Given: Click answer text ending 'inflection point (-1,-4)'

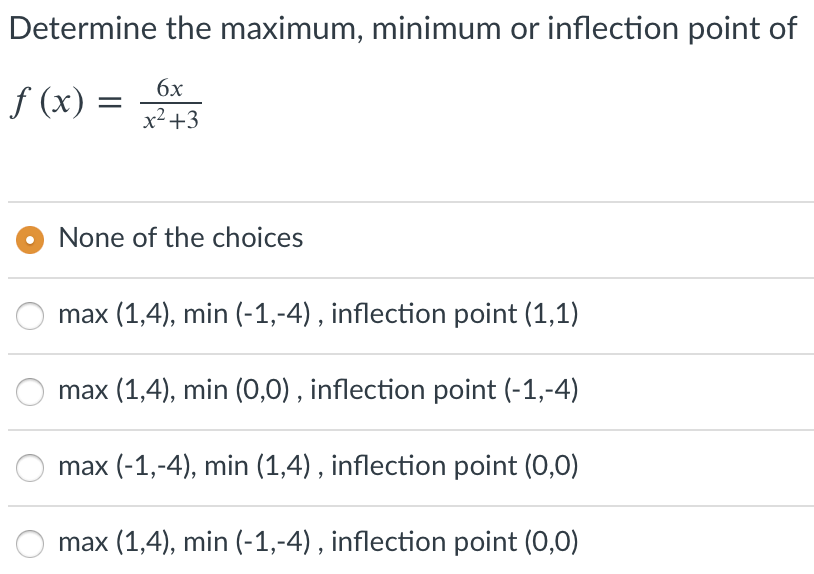Looking at the screenshot, I should pos(318,390).
